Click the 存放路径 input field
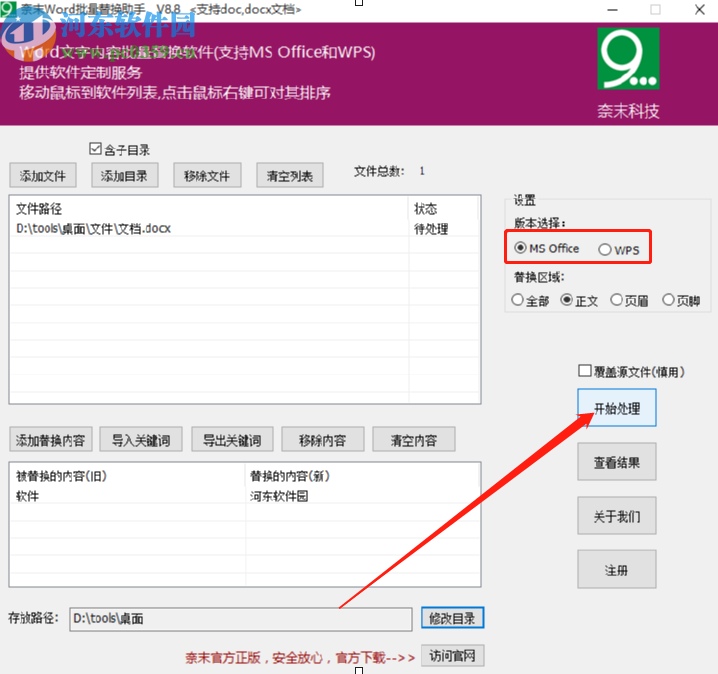The height and width of the screenshot is (674, 718). [240, 619]
